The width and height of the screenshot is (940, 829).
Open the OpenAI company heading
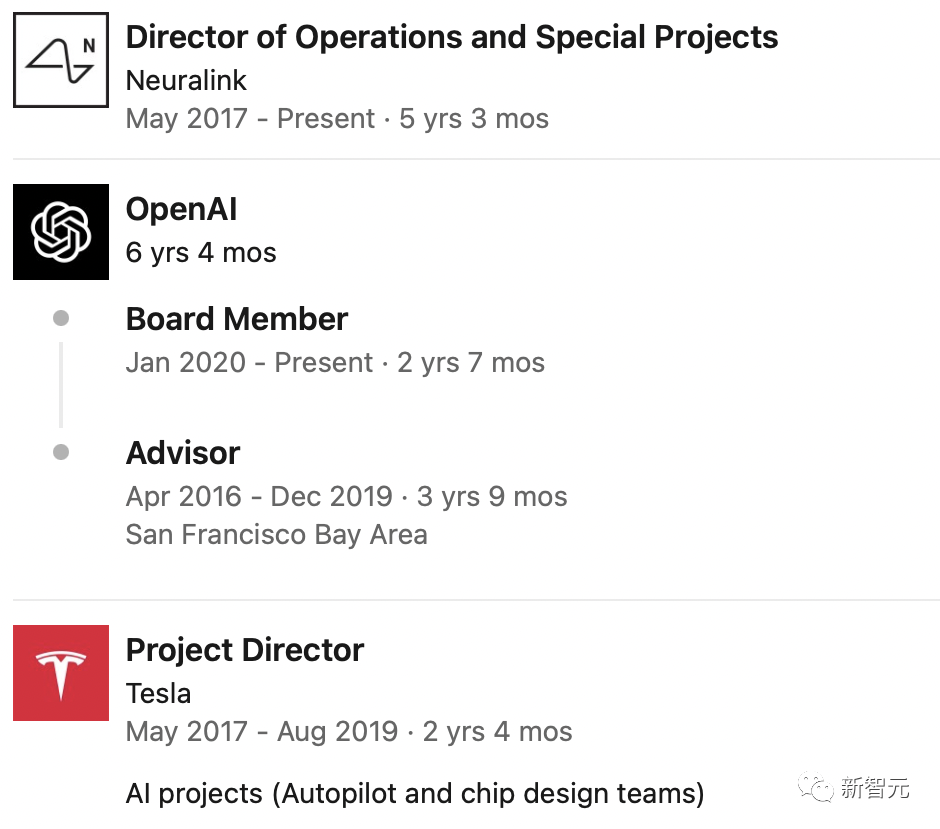click(181, 209)
